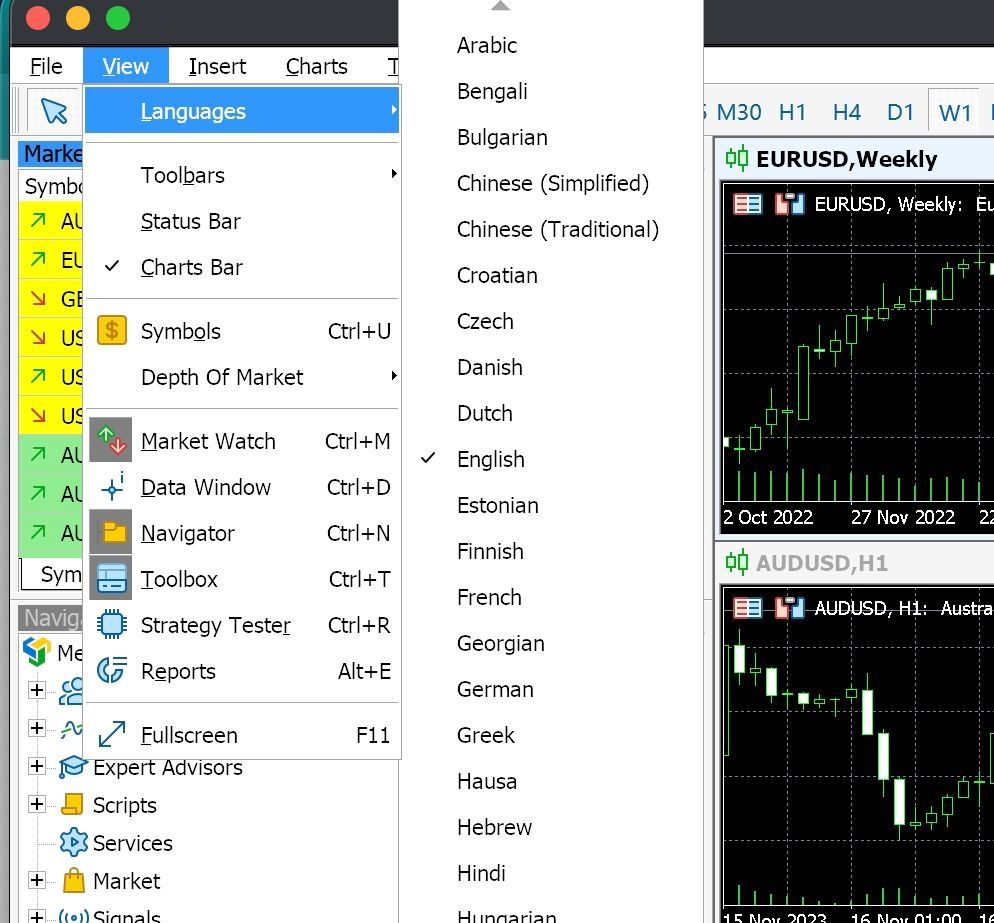
Task: Expand the Scripts tree node
Action: [37, 805]
